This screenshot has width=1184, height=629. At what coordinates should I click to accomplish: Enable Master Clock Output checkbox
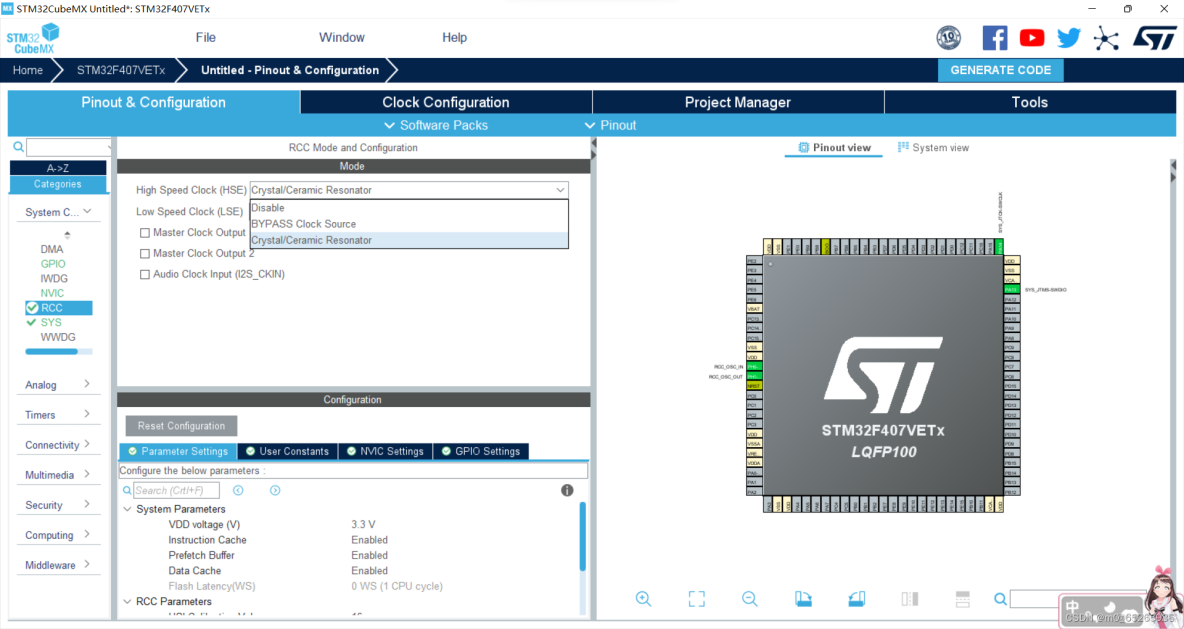pyautogui.click(x=144, y=232)
